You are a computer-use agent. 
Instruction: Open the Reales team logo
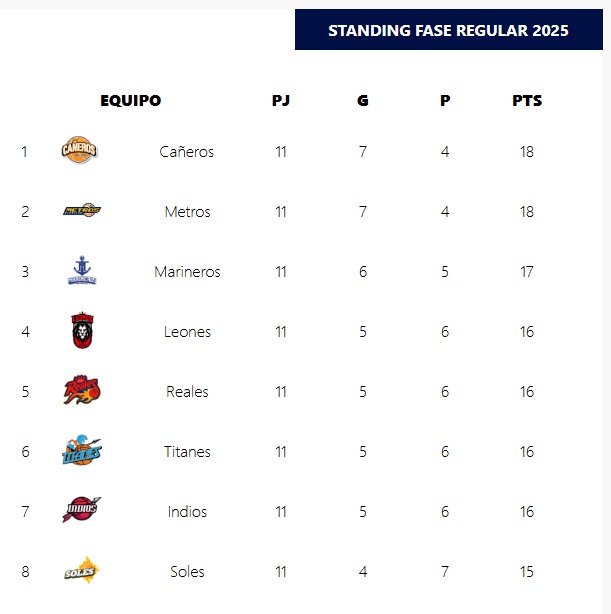click(x=81, y=391)
